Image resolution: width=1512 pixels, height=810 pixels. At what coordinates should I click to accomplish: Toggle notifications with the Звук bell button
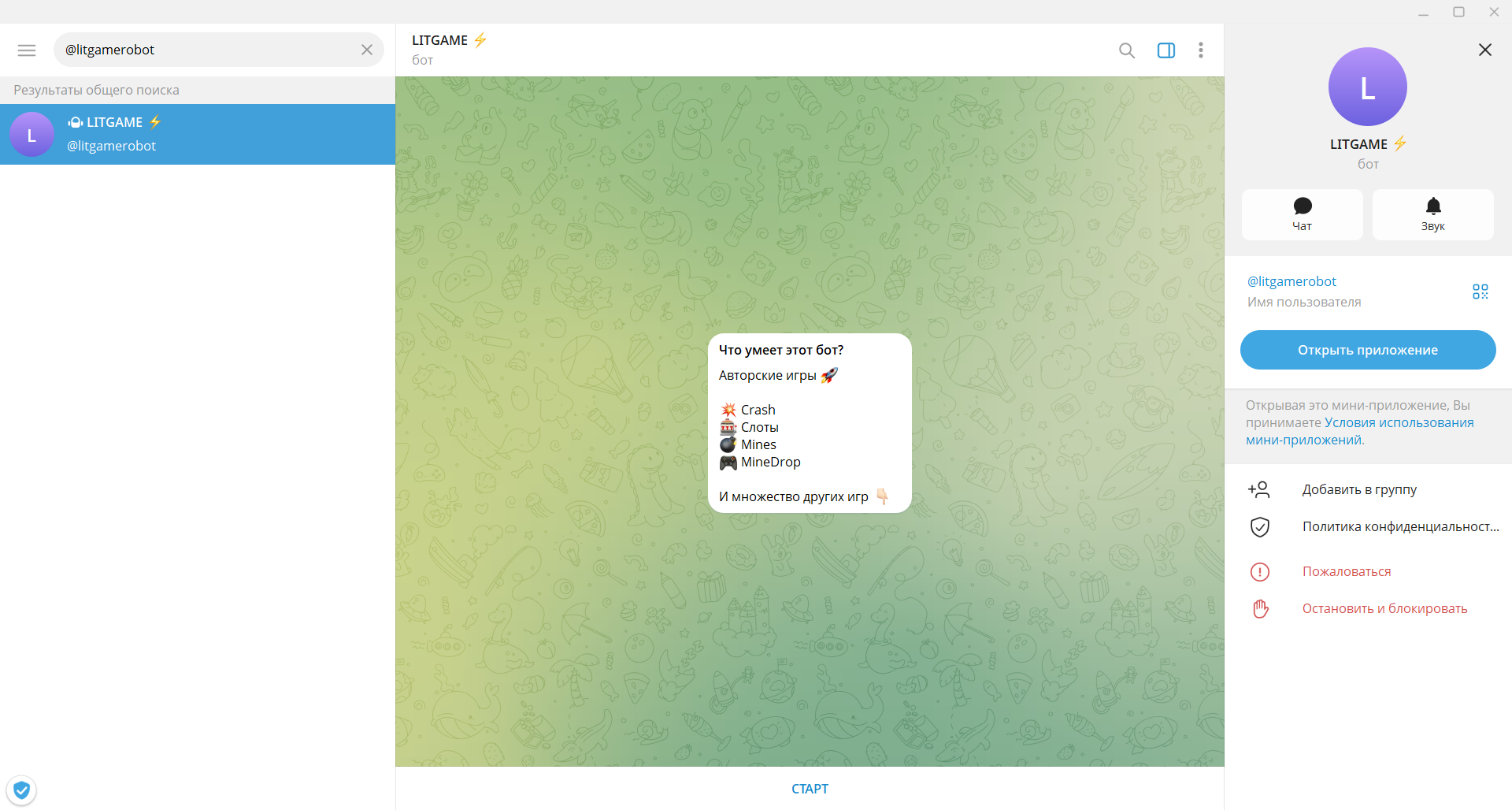click(x=1433, y=214)
